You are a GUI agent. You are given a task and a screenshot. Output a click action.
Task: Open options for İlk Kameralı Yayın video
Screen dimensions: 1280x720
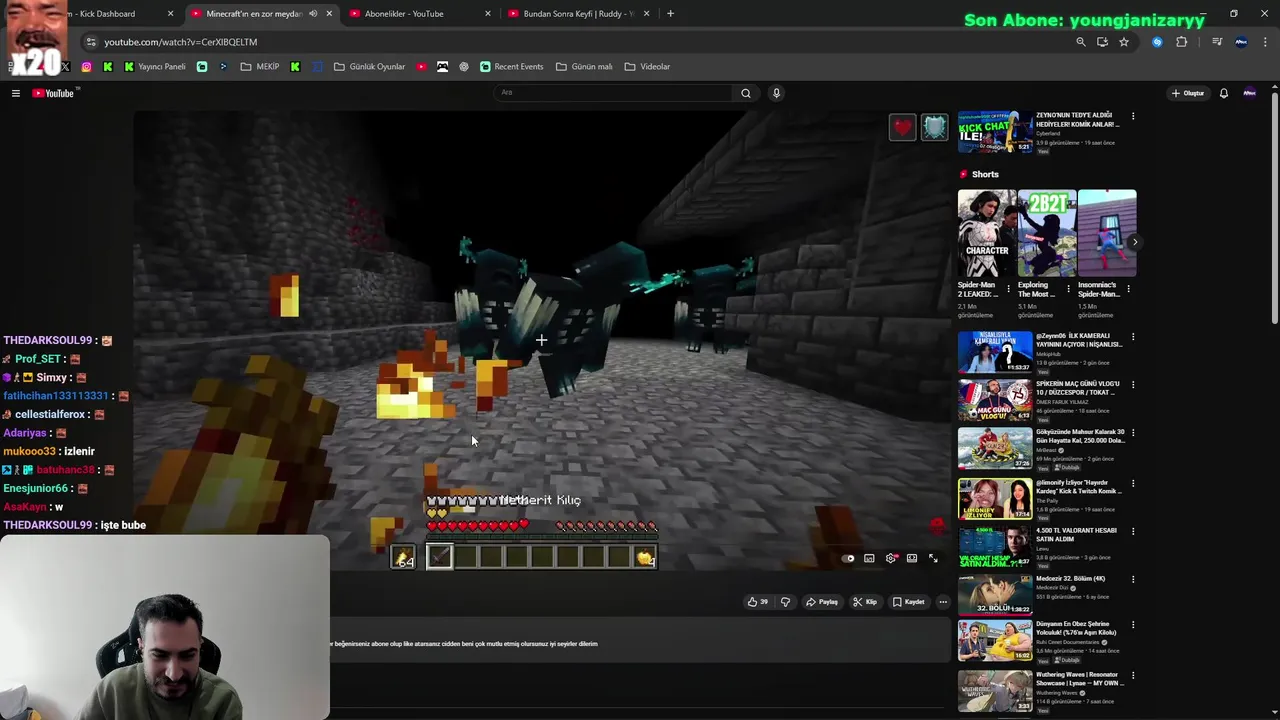click(x=1133, y=337)
